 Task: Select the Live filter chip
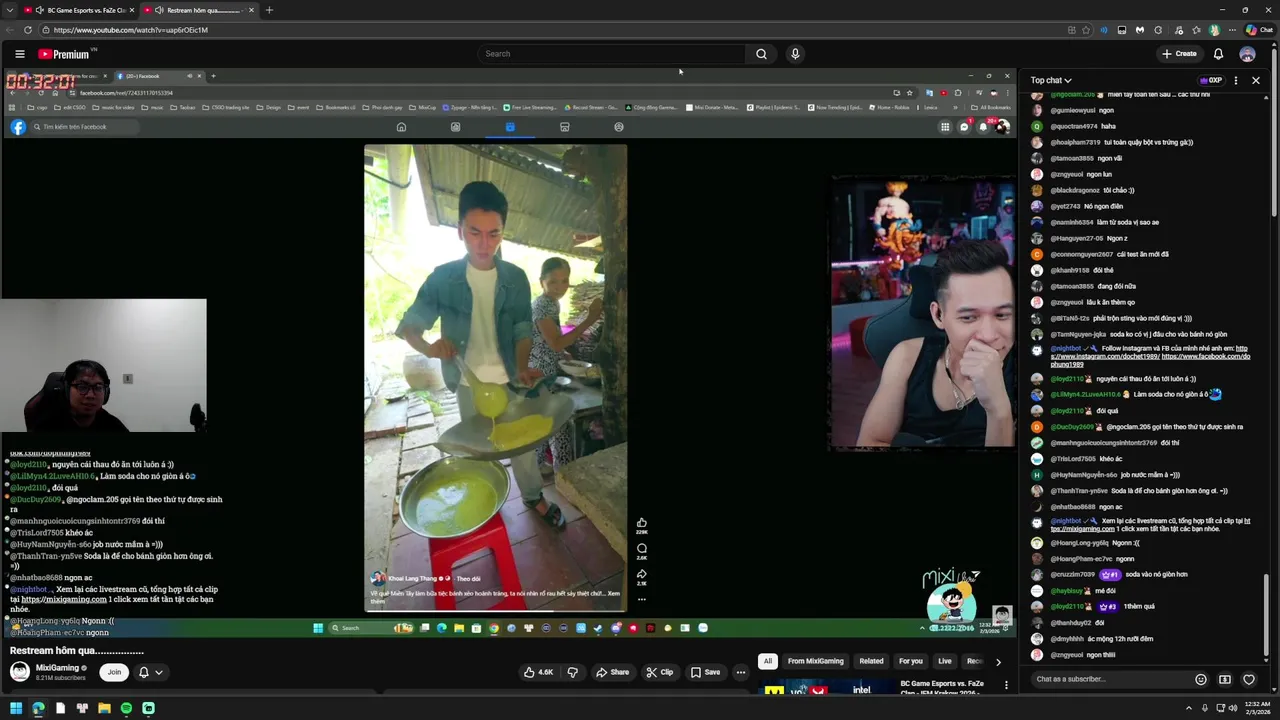coord(944,661)
